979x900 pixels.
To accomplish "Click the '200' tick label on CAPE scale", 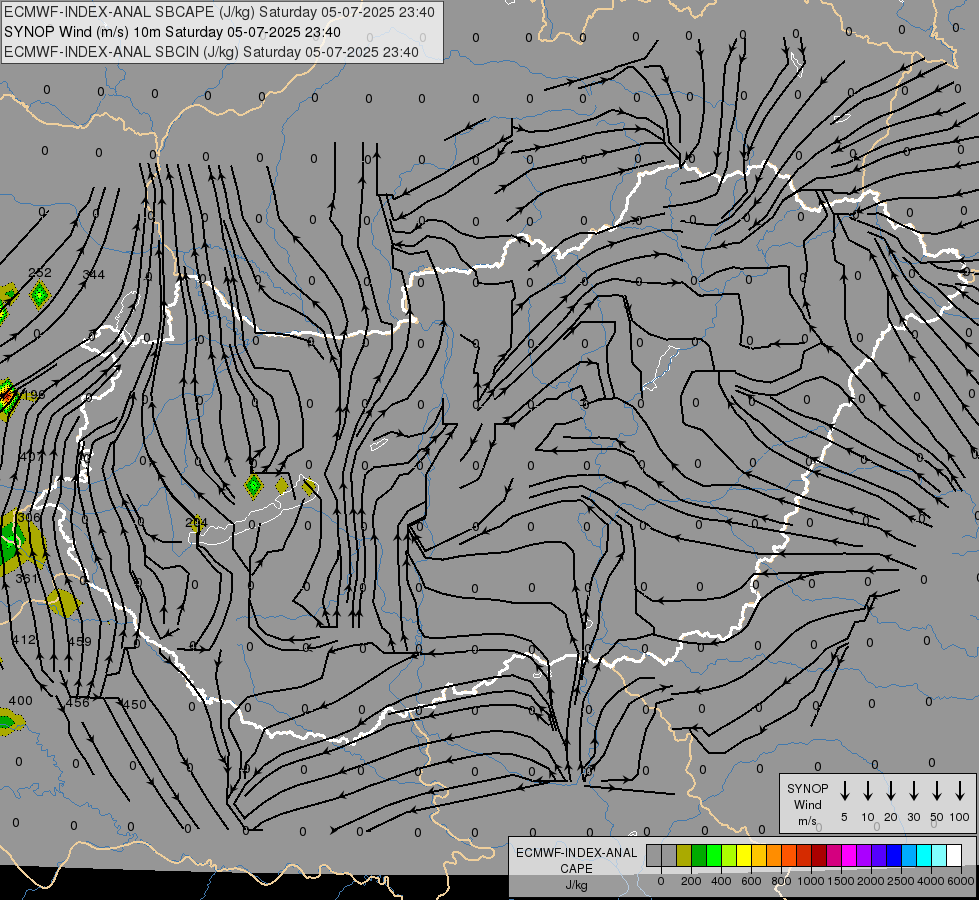I will (691, 881).
